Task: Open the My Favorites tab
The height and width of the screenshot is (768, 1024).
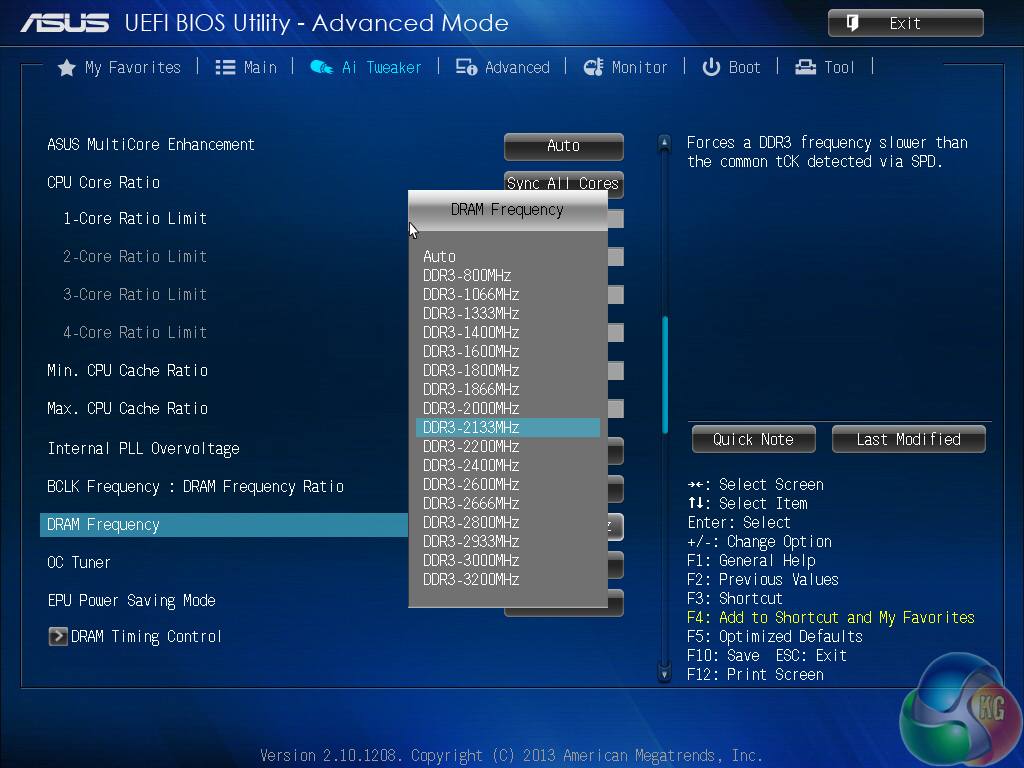Action: pos(120,67)
